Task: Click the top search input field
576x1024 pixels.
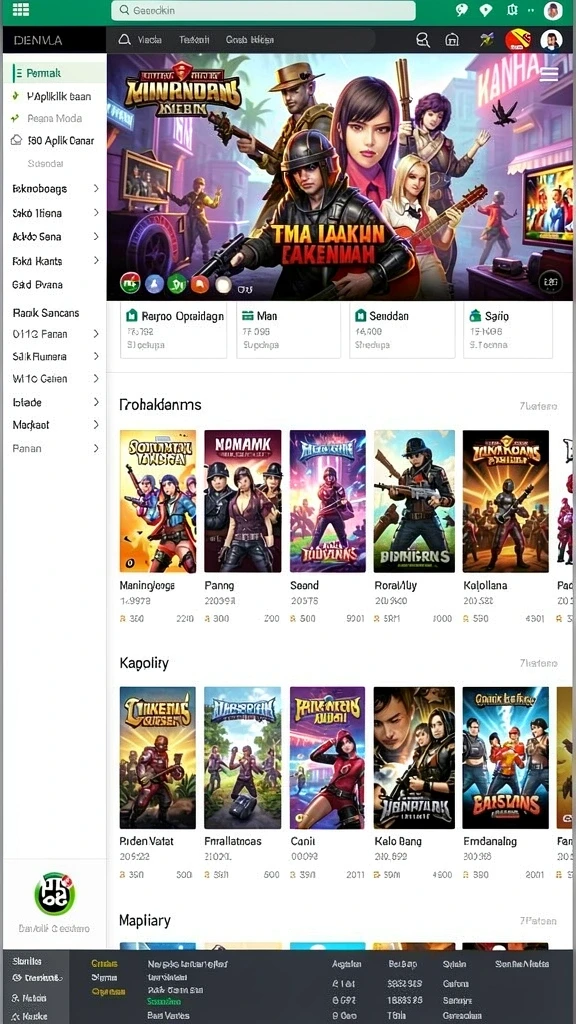Action: (x=263, y=10)
